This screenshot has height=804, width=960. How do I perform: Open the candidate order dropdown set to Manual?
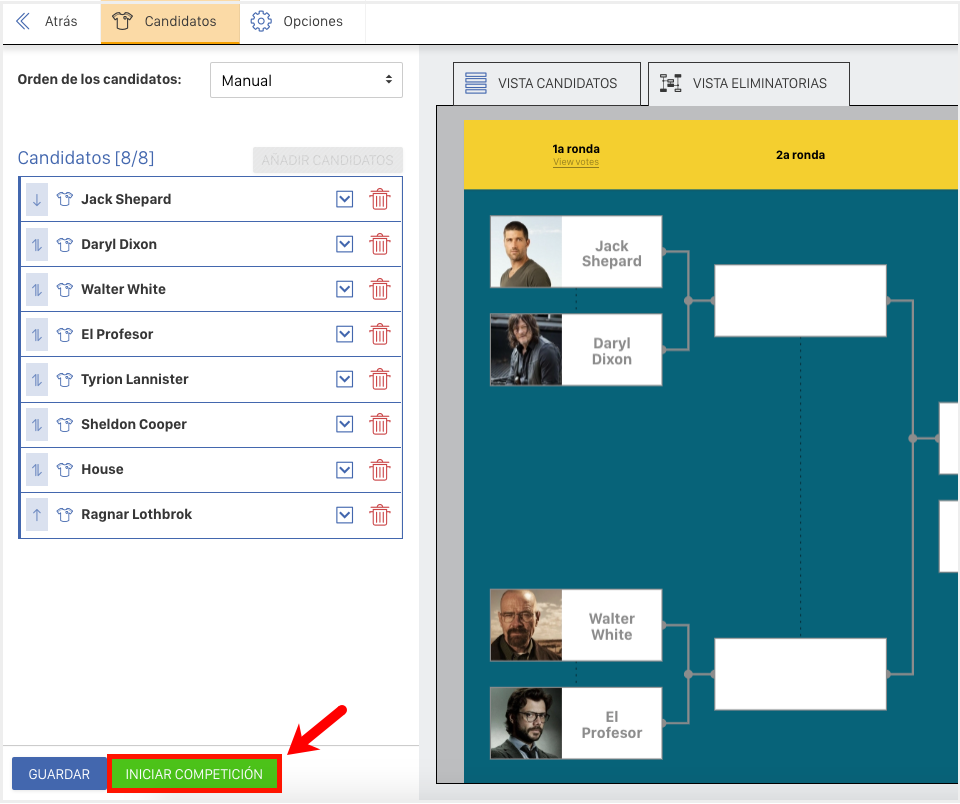click(306, 80)
